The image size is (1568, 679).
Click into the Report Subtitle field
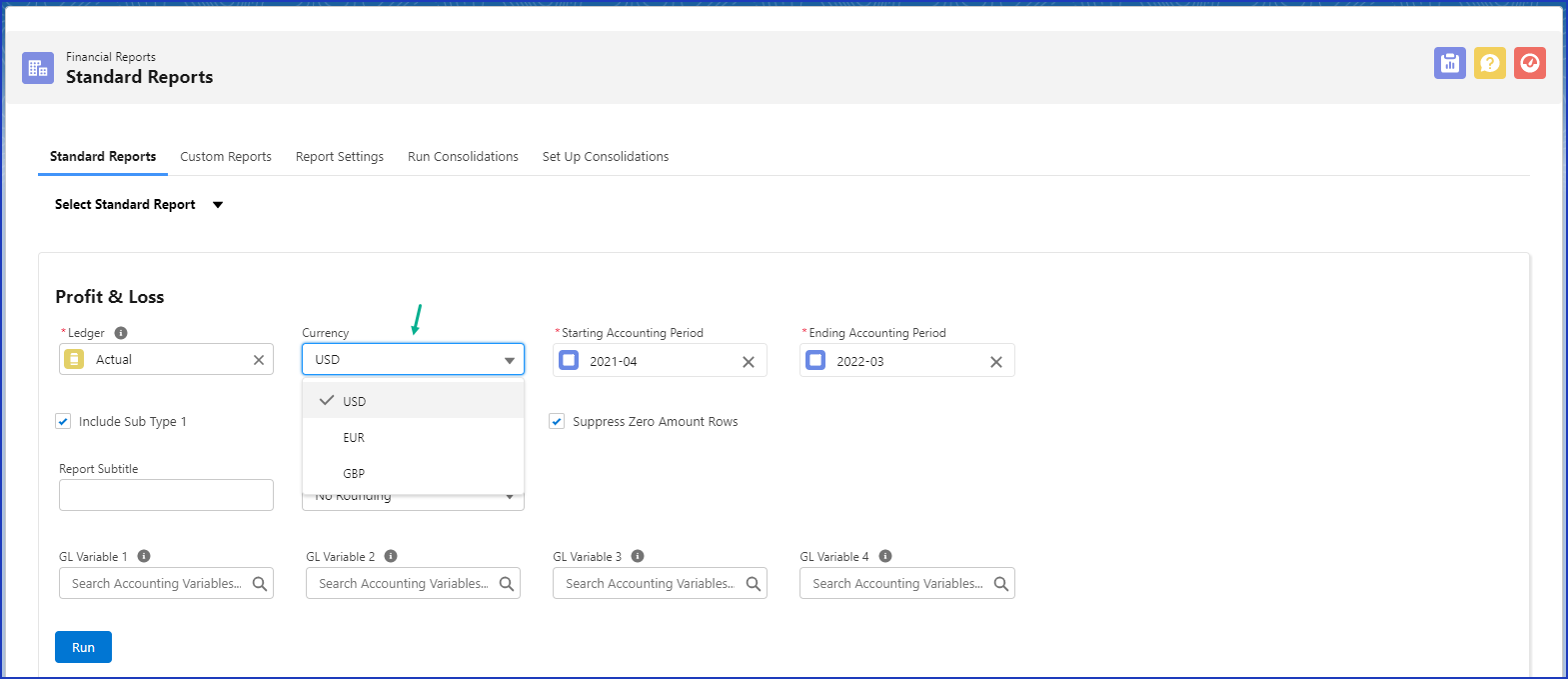pos(166,495)
